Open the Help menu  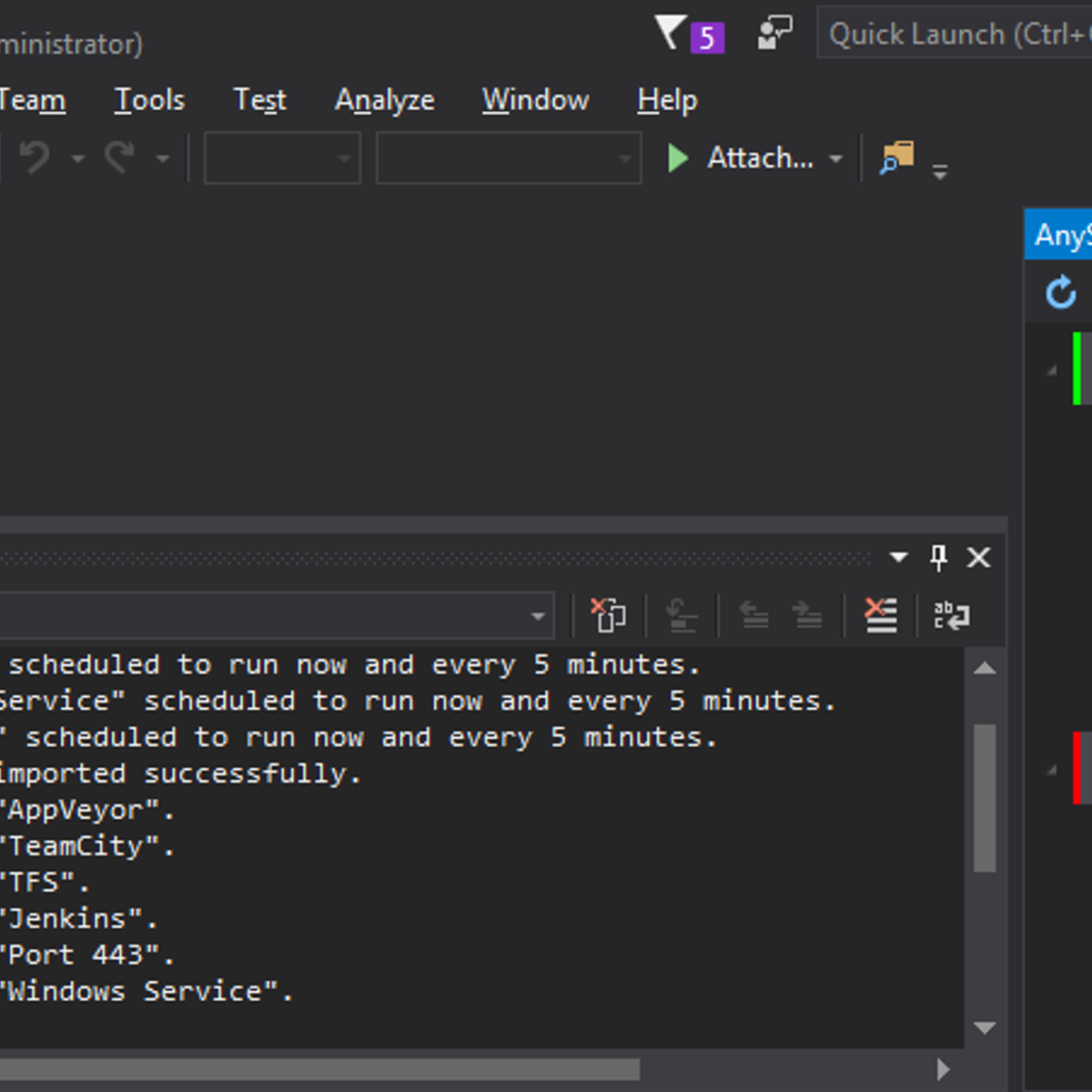[666, 100]
